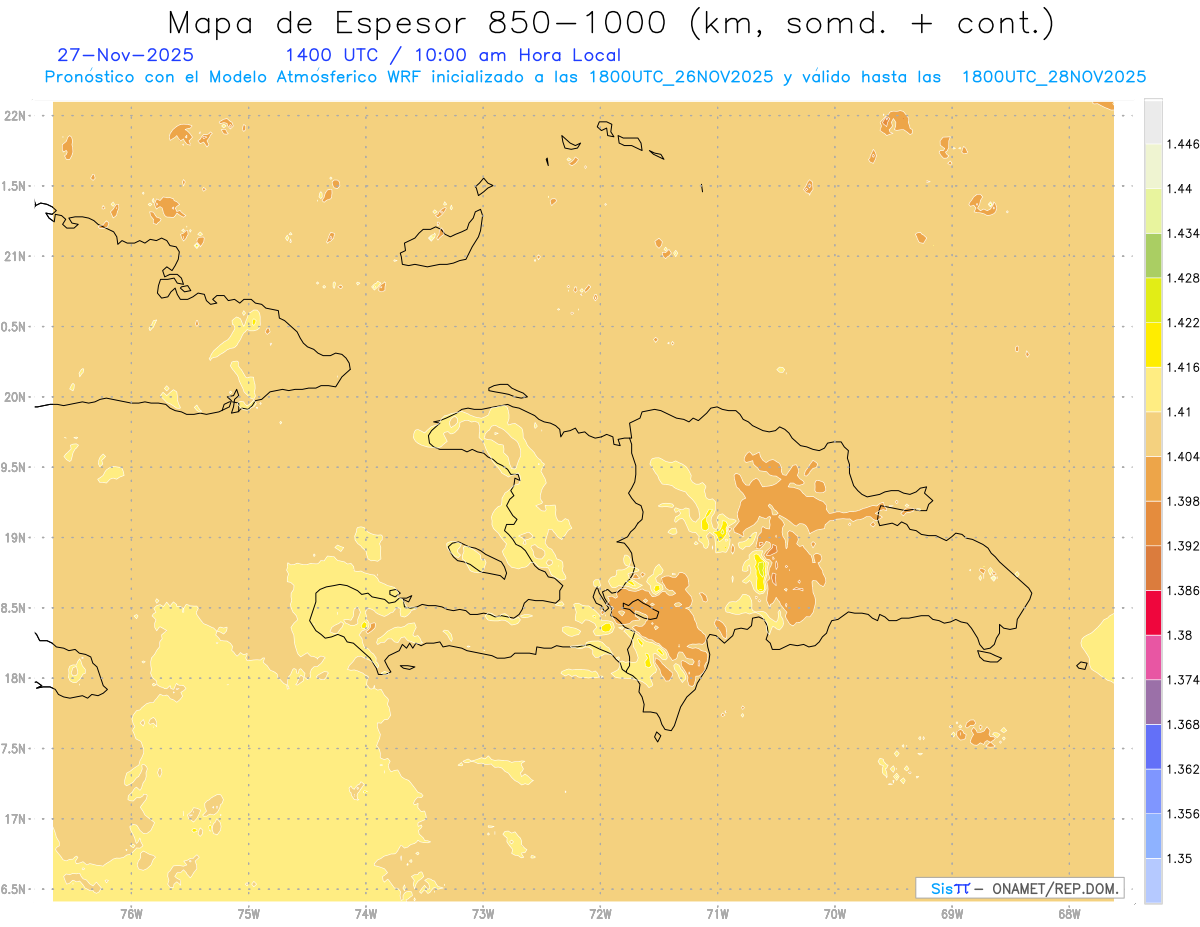Click the 69W longitude tick label

coord(952,913)
